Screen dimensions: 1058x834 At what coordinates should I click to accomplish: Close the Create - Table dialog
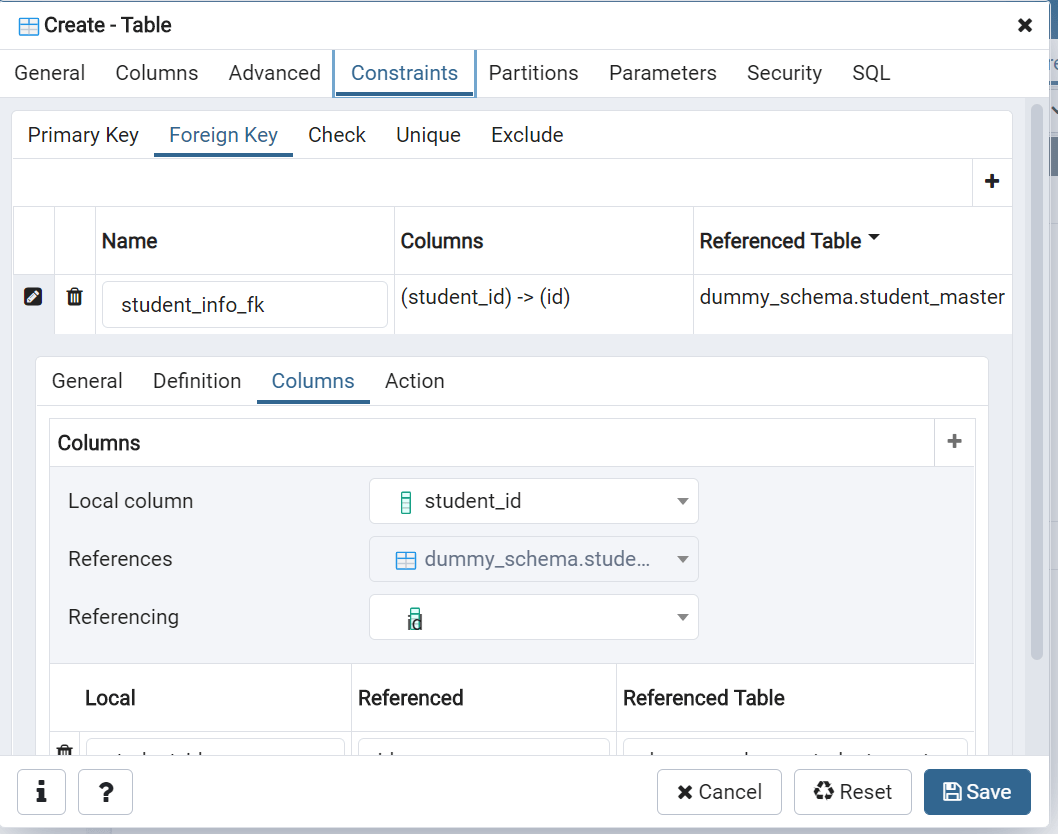1025,26
